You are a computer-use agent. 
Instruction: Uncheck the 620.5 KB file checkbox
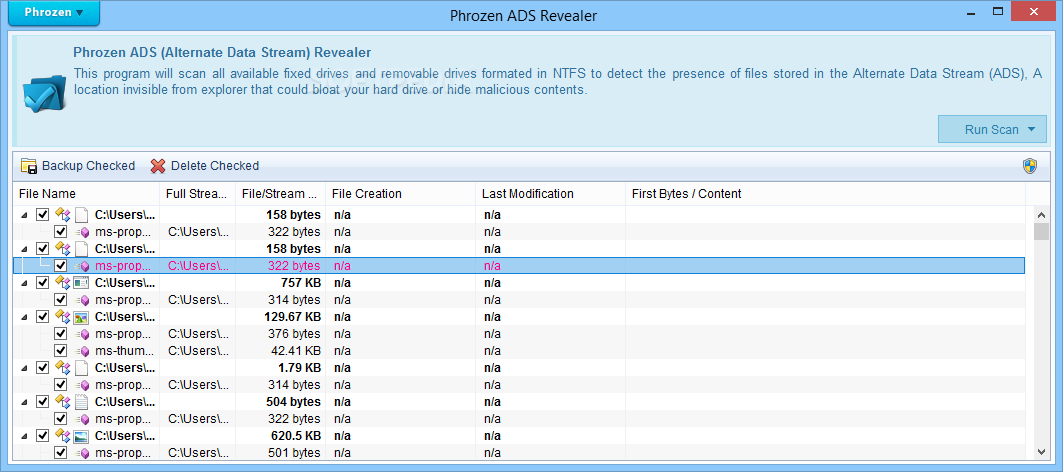(42, 435)
